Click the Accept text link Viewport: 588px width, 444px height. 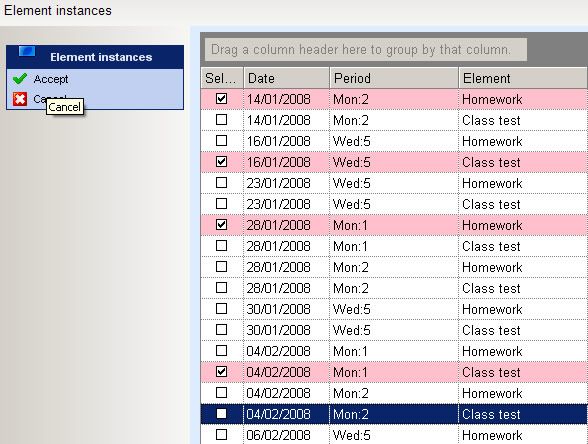pyautogui.click(x=51, y=79)
